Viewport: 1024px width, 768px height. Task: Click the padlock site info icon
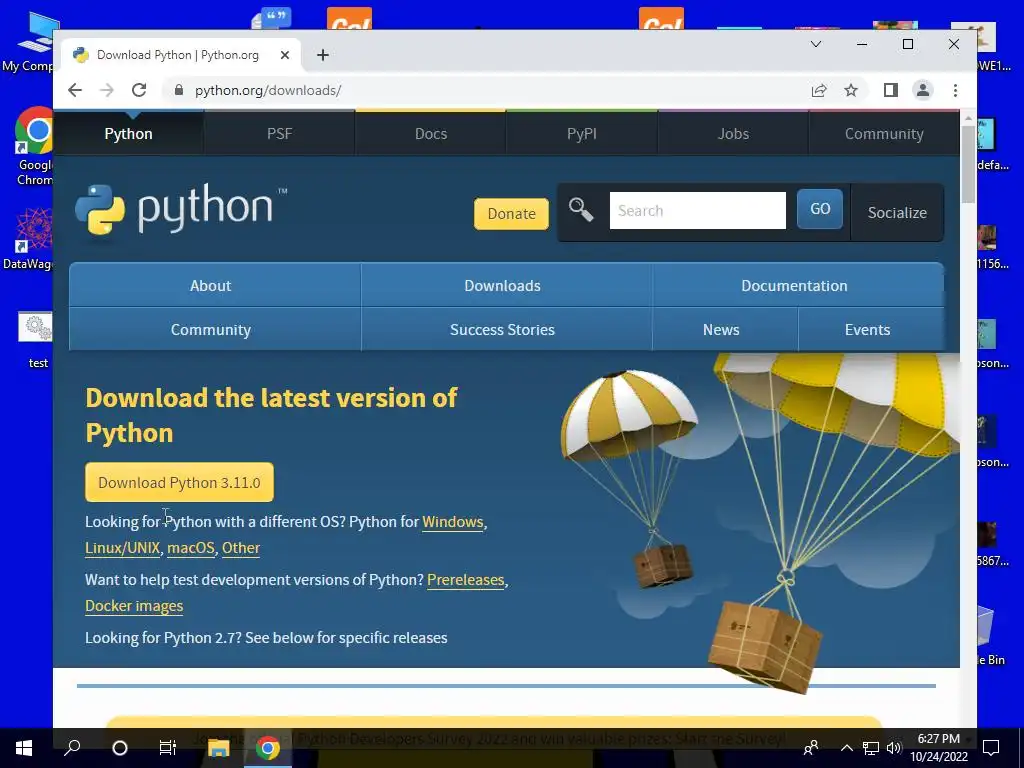point(178,90)
